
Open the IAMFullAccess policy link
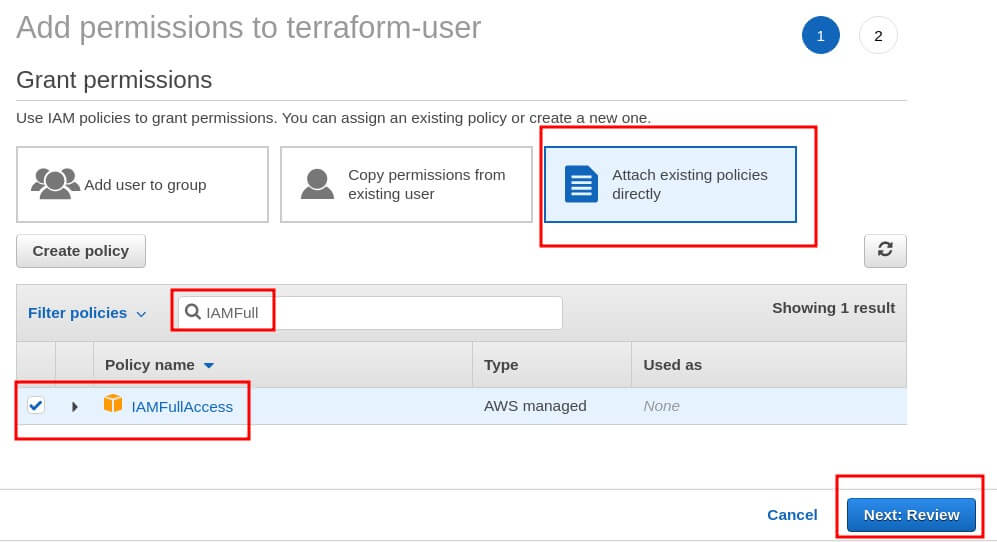[182, 406]
